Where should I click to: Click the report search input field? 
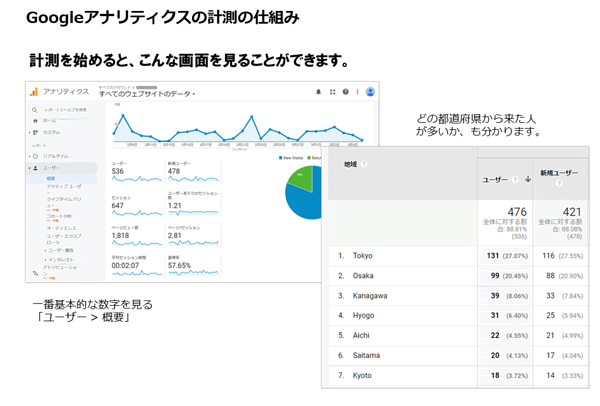[x=65, y=110]
